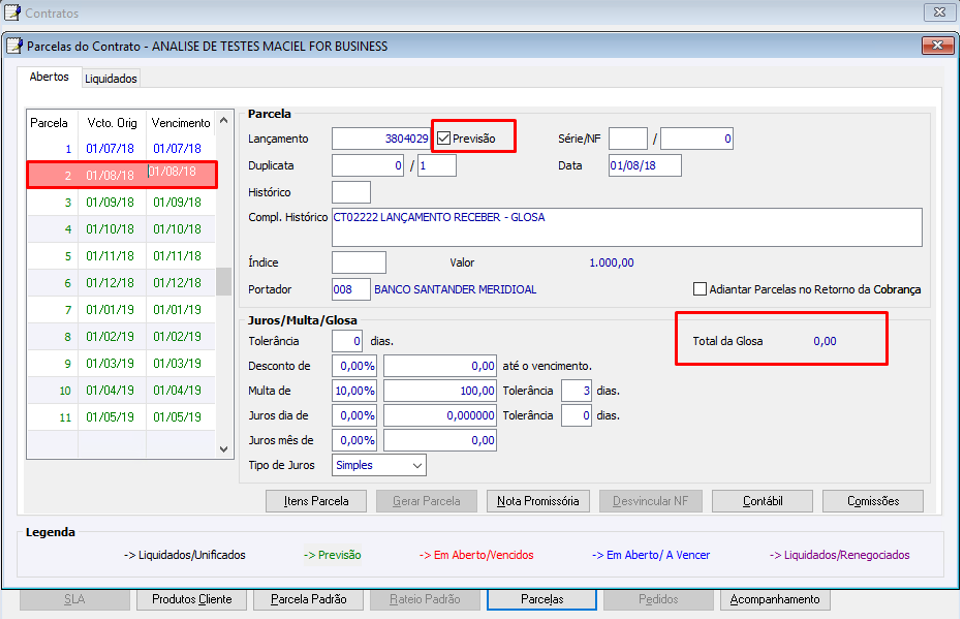The width and height of the screenshot is (960, 619).
Task: Click the Parcelas do Contrato window icon
Action: (14, 46)
